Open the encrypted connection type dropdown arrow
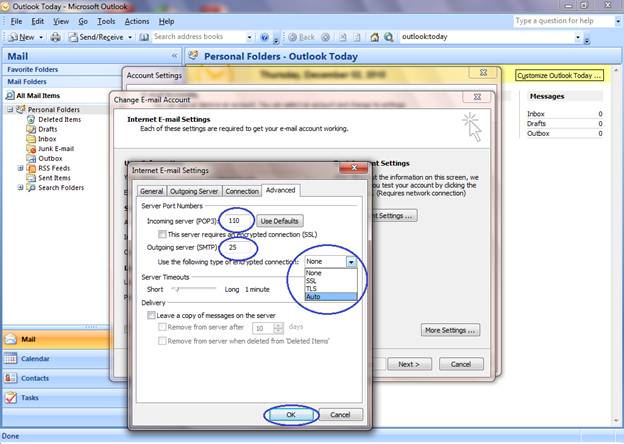Viewport: 624px width, 444px height. pyautogui.click(x=351, y=262)
